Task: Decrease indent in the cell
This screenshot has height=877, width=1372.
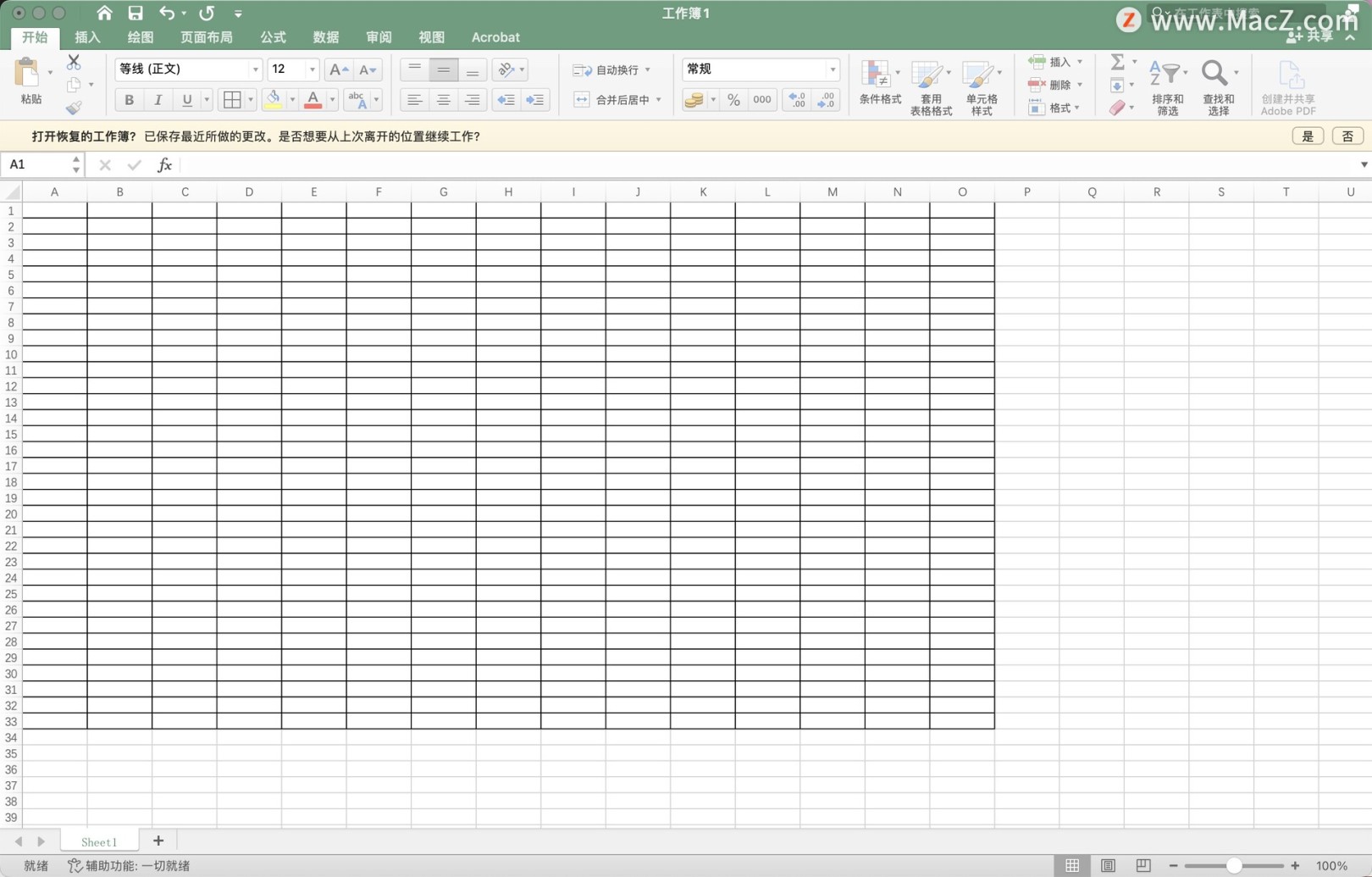Action: click(506, 100)
